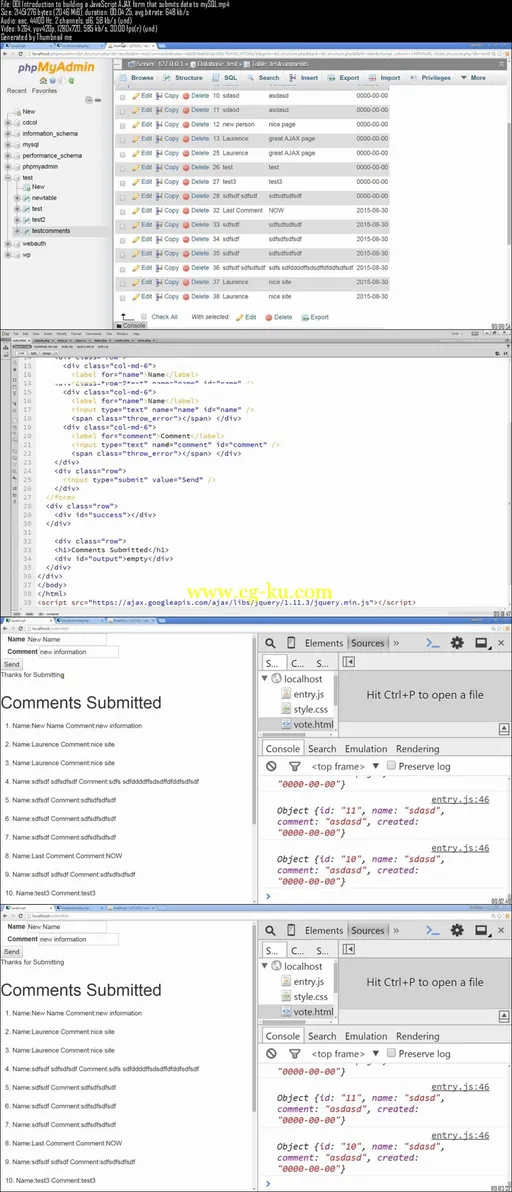Click filter funnel icon in bottom DevTools console

click(x=295, y=1054)
